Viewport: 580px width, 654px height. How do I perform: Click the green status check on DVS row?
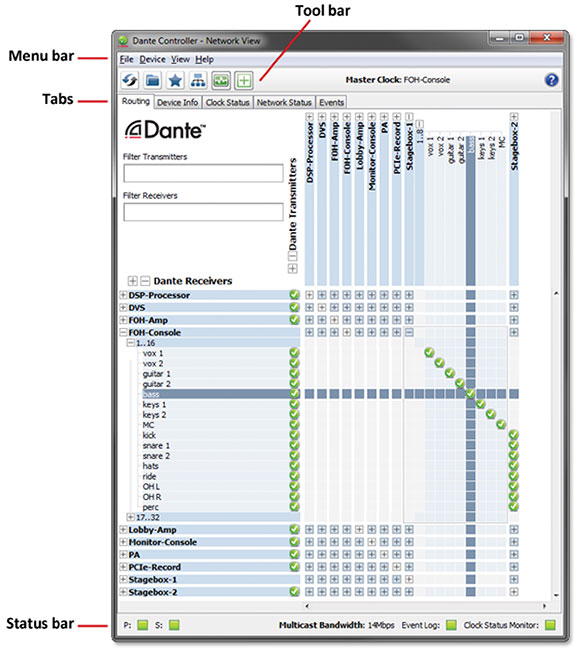(x=294, y=307)
